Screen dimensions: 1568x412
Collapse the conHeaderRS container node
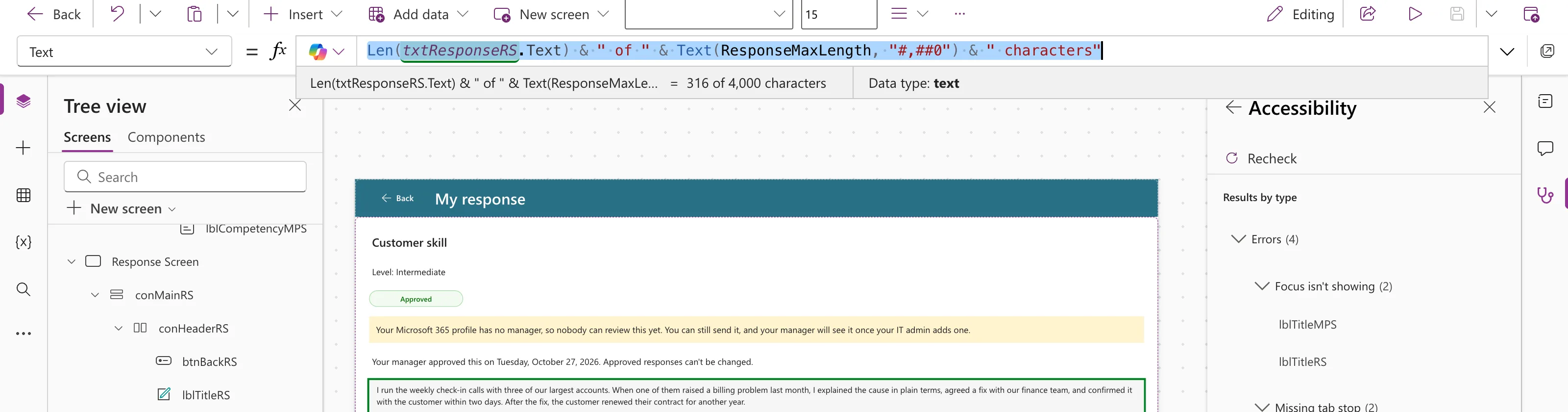(x=119, y=328)
